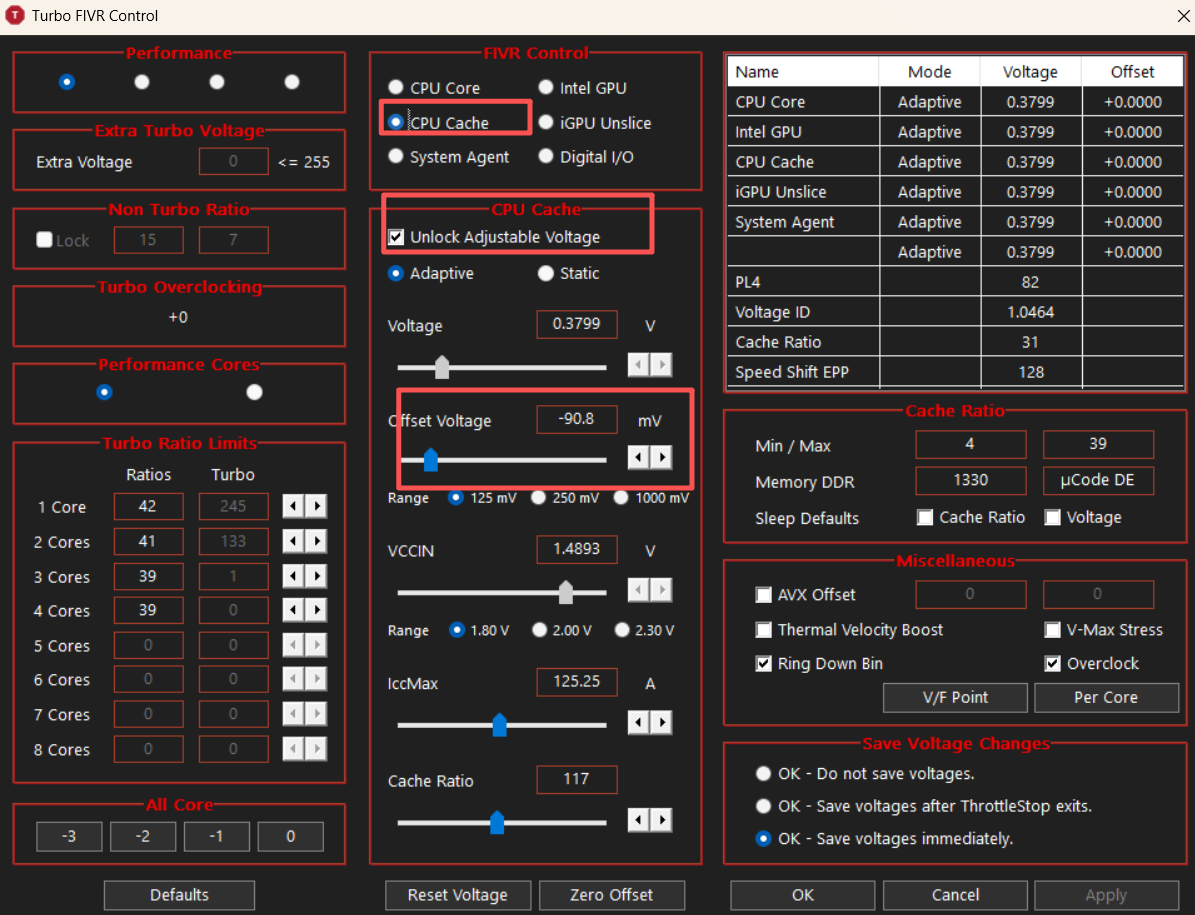Select the System Agent option
1195x915 pixels.
point(396,156)
